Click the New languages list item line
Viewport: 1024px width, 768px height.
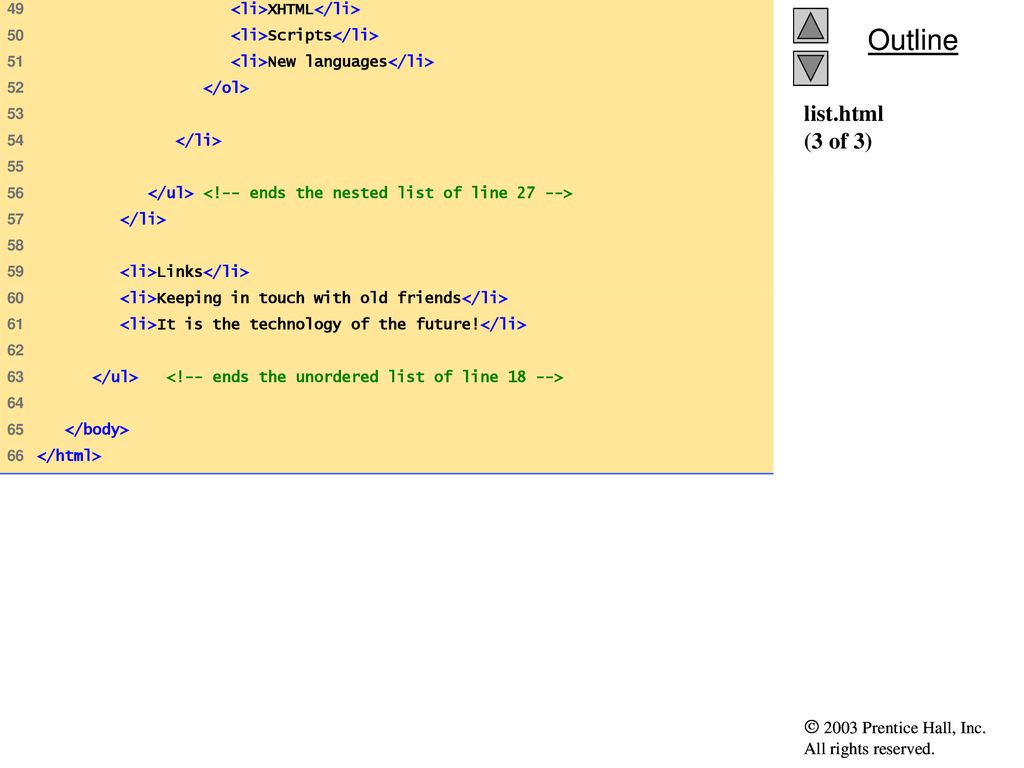[x=332, y=61]
